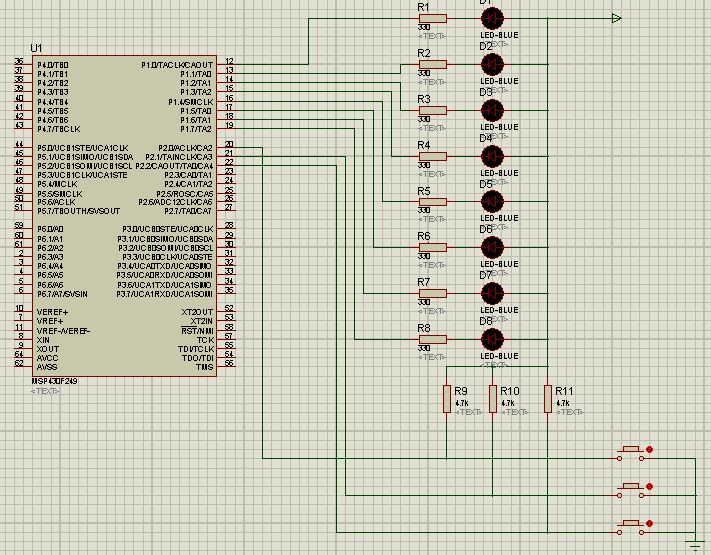Click pin label RST/NMI
The height and width of the screenshot is (555, 711).
[x=197, y=331]
